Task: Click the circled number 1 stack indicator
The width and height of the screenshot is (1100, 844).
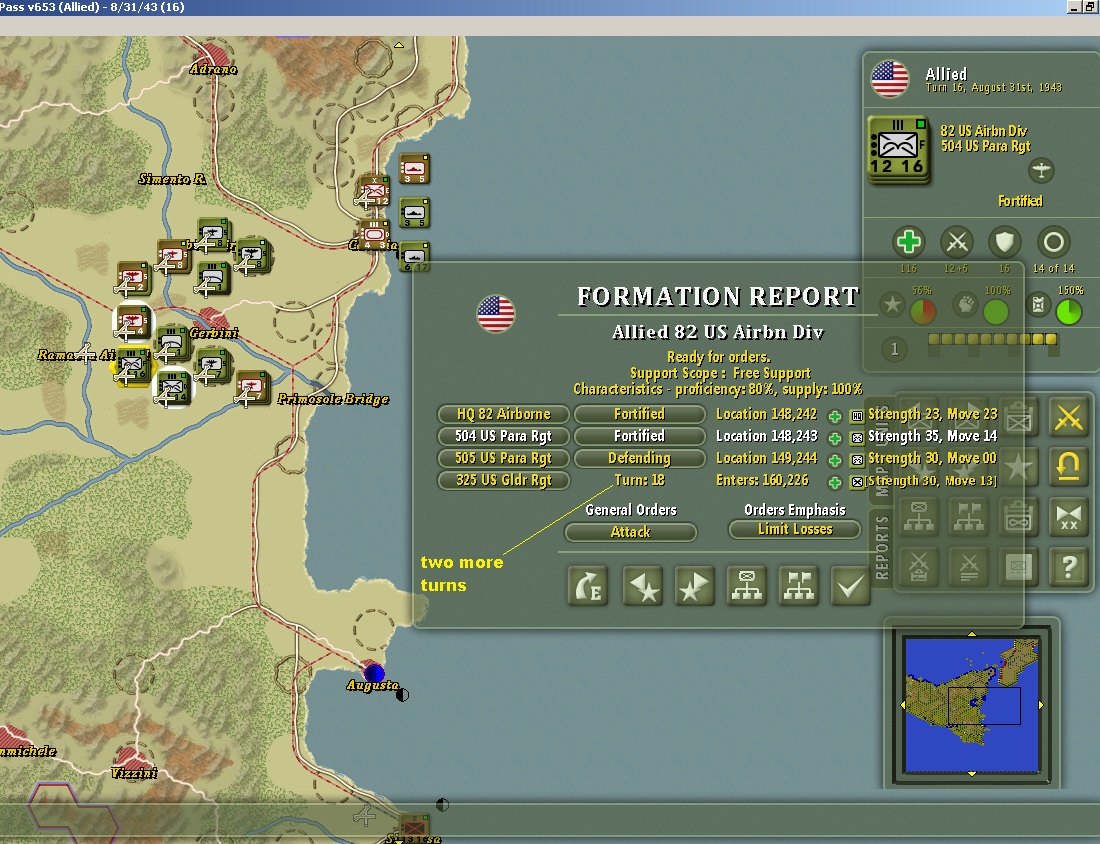Action: (x=894, y=349)
